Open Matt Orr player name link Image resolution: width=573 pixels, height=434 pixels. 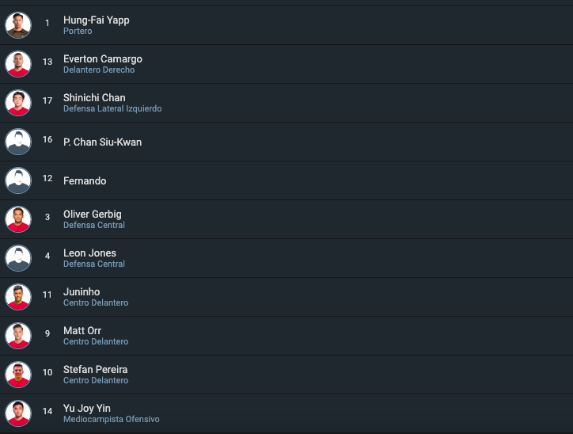click(82, 331)
